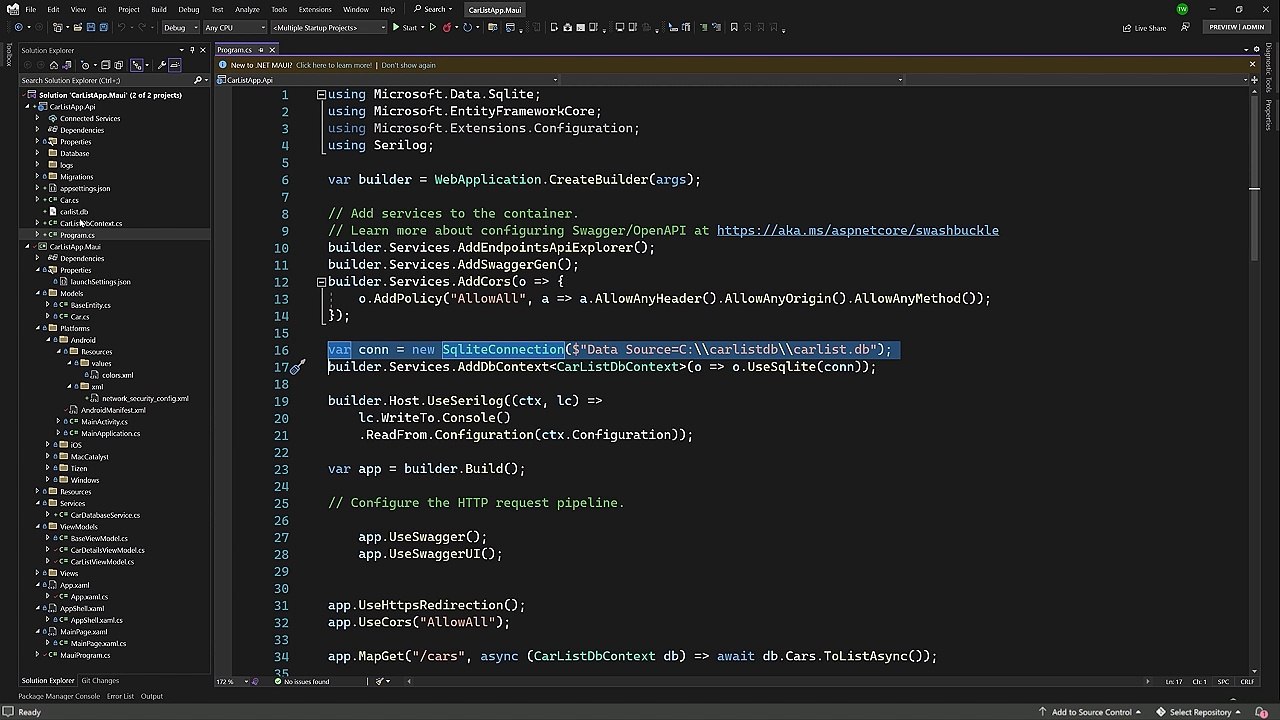Click the split editor icon above scrollbar
The width and height of the screenshot is (1280, 720).
(x=1254, y=80)
